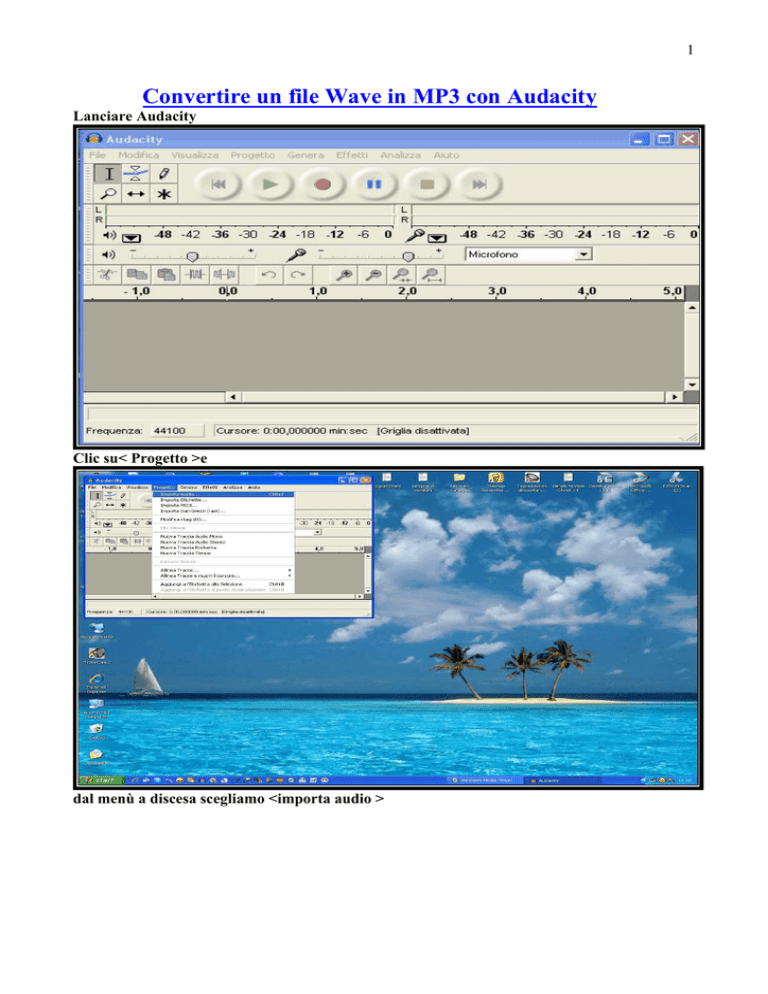
Task: Expand Allinea Tracce submenu in lower Progetto menu
Action: (223, 570)
